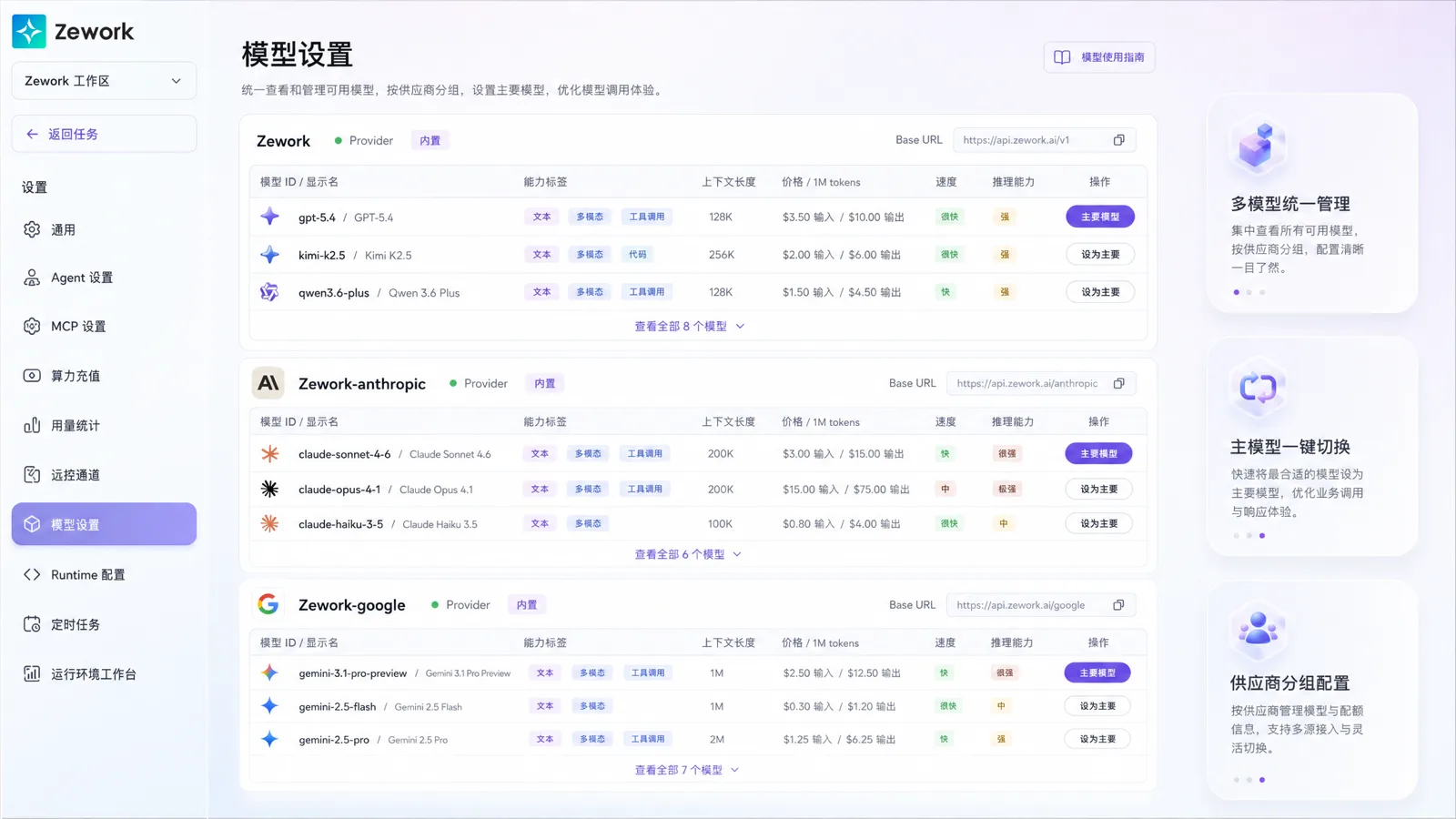1456x819 pixels.
Task: Set kimi-k2.5 as main model
Action: (x=1100, y=255)
